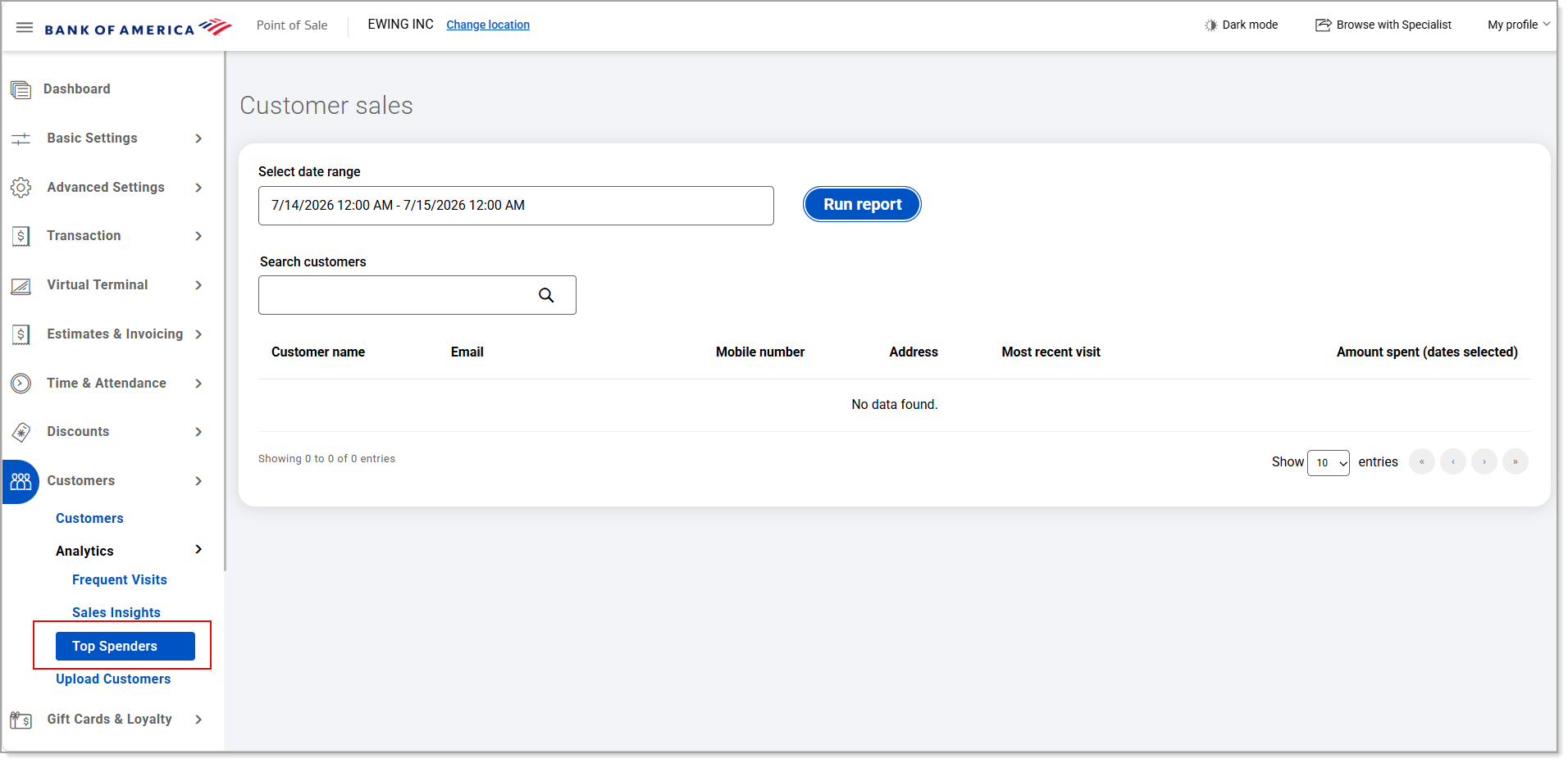Screen dimensions: 1568x763
Task: Sort by Most recent visit column
Action: [x=1051, y=352]
